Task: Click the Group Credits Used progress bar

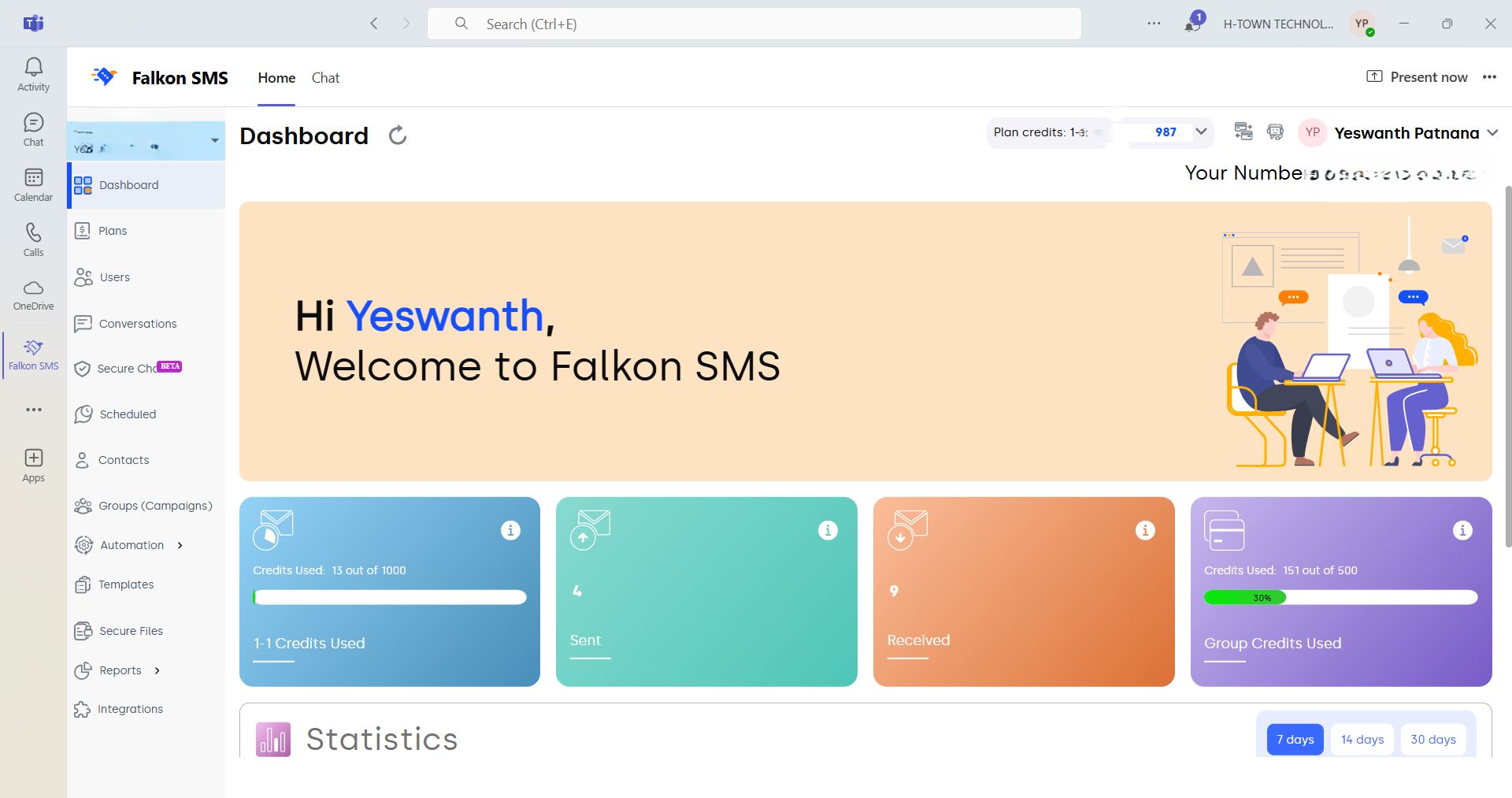Action: tap(1340, 598)
